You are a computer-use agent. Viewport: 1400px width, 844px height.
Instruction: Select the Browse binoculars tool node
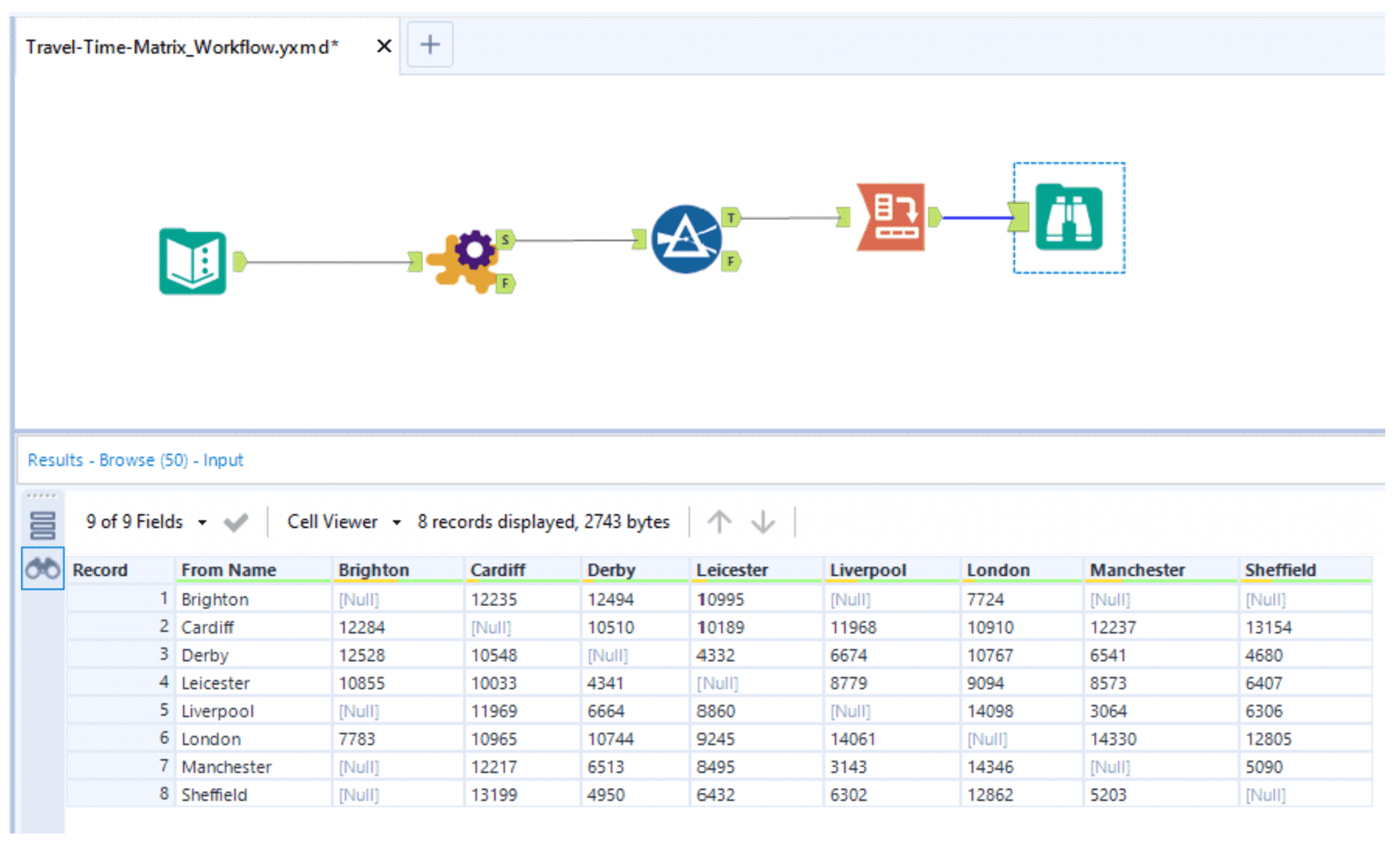click(x=1068, y=218)
